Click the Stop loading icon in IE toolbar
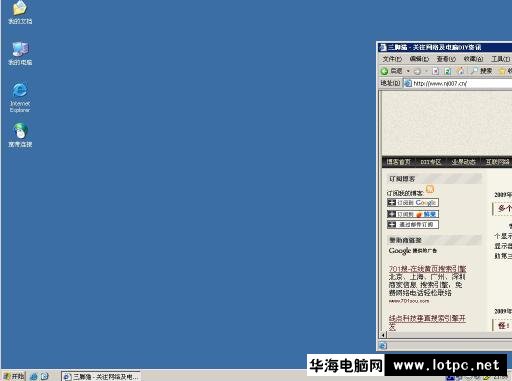Image resolution: width=512 pixels, height=381 pixels. tap(435, 71)
